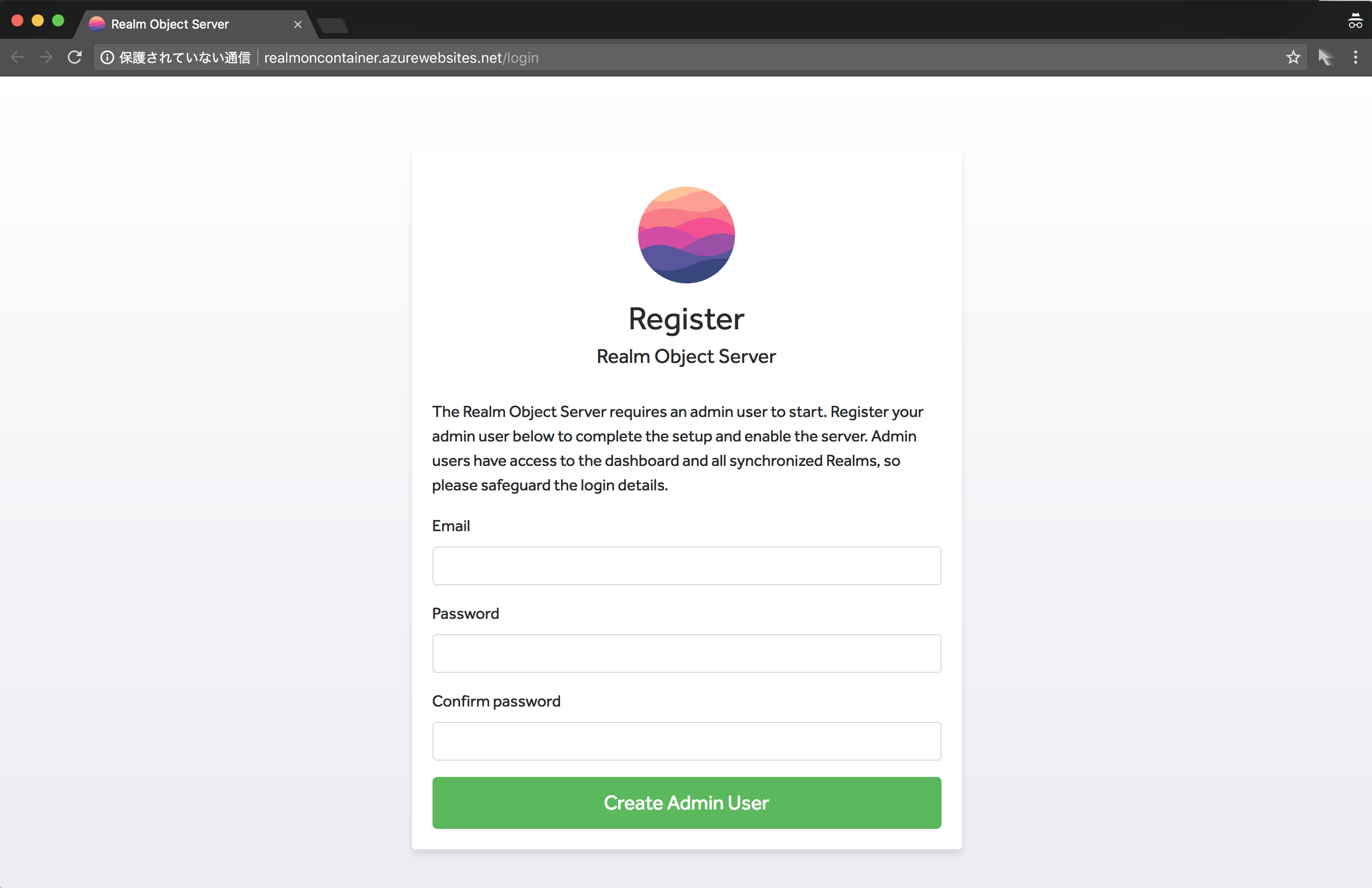The image size is (1372, 888).
Task: Click the browser menu kebab icon
Action: click(x=1356, y=57)
